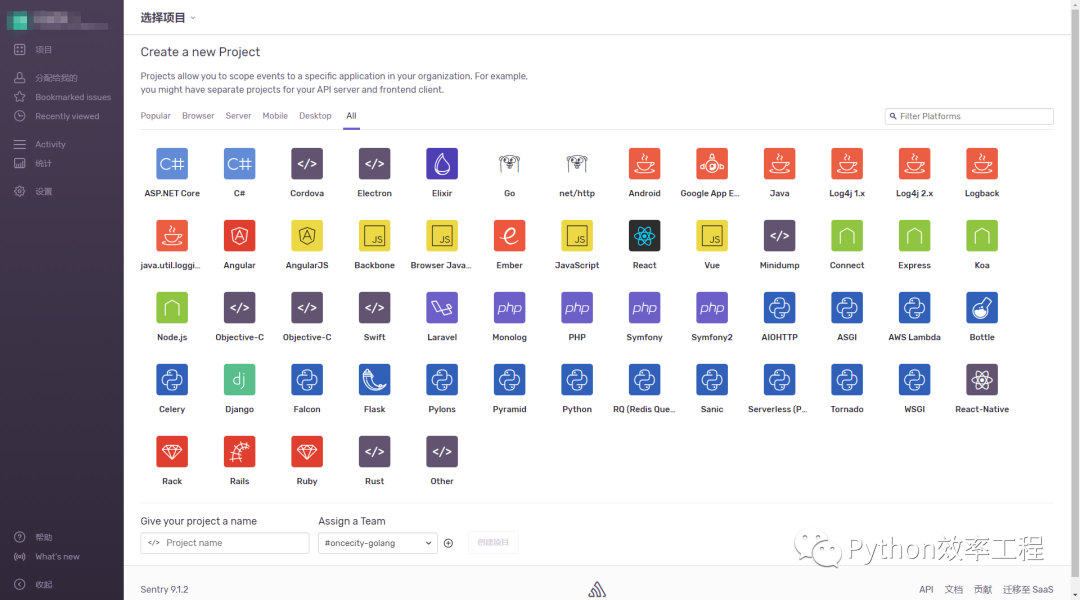Switch to the All platforms tab

pyautogui.click(x=351, y=116)
